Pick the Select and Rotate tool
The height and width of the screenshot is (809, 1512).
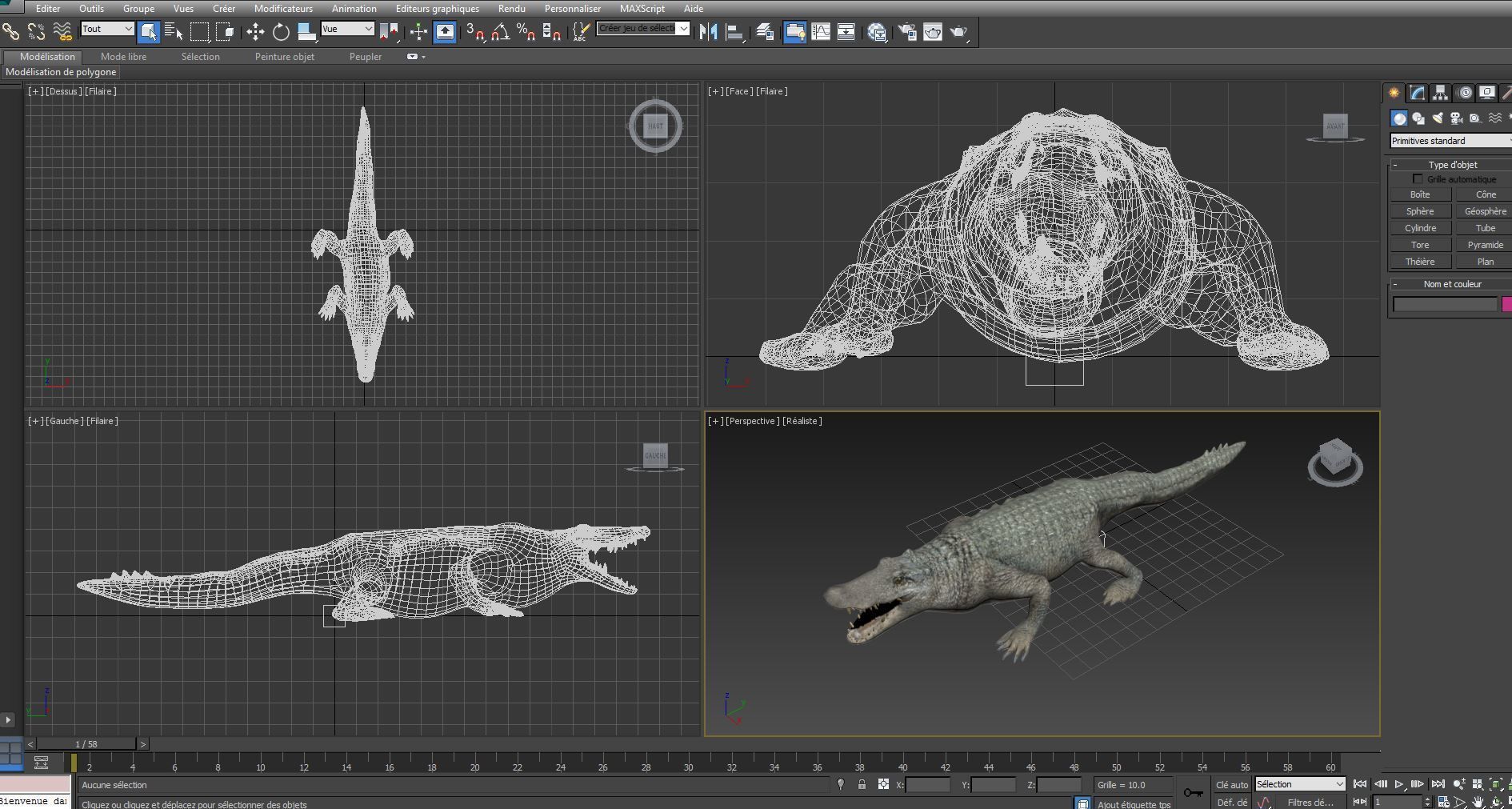(x=281, y=32)
